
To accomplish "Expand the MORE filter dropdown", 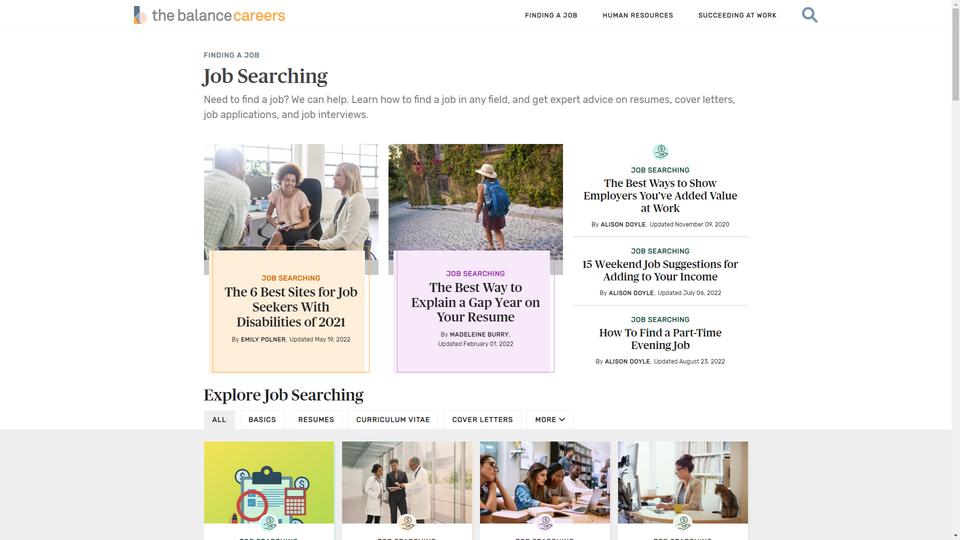I will (550, 419).
